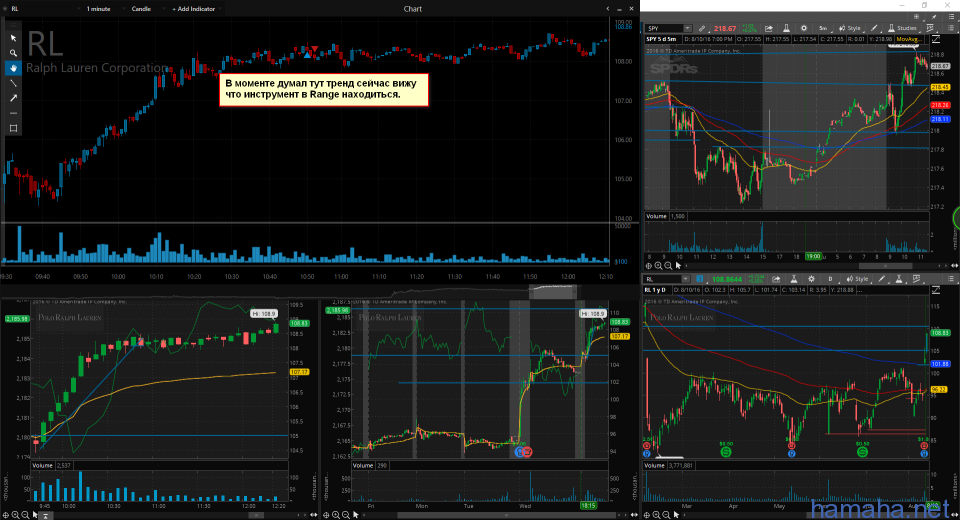Click the 19:00 time marker on the SPY time axis
The height and width of the screenshot is (520, 960).
pyautogui.click(x=813, y=257)
